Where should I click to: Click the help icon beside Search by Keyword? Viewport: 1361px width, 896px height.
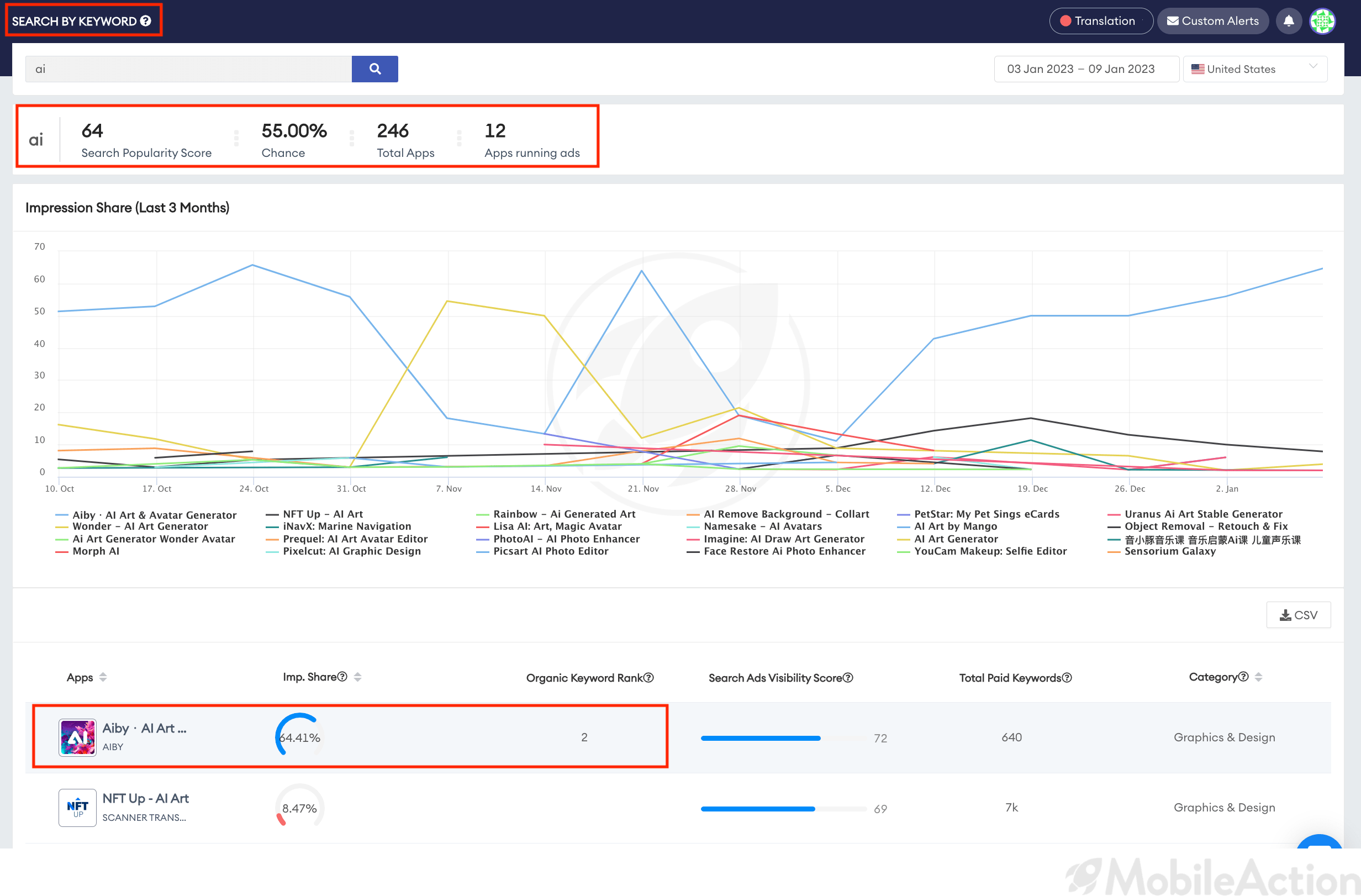pyautogui.click(x=146, y=21)
